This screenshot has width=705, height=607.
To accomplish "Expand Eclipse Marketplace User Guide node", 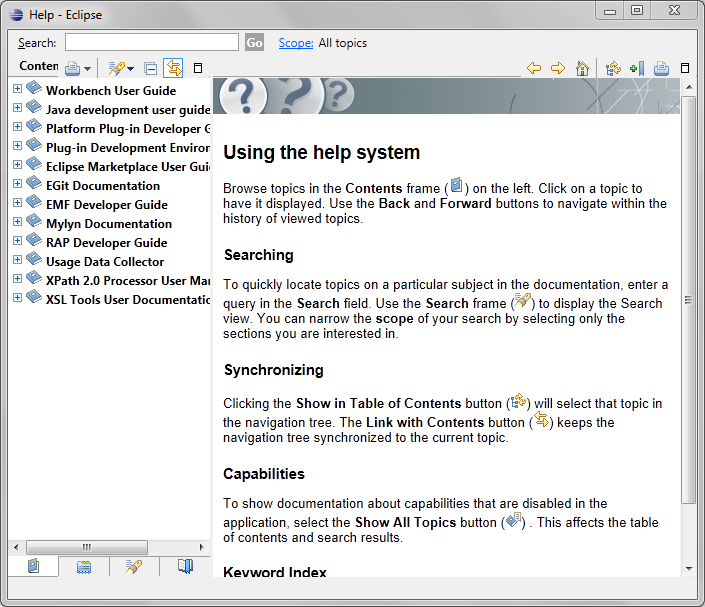I will pos(17,165).
